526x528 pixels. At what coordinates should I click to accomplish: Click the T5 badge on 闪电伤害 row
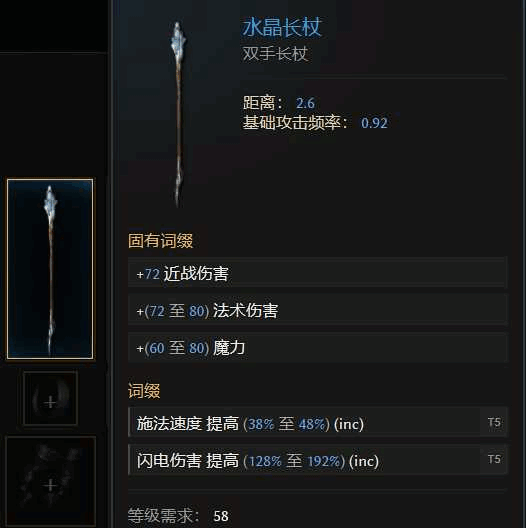pos(494,459)
